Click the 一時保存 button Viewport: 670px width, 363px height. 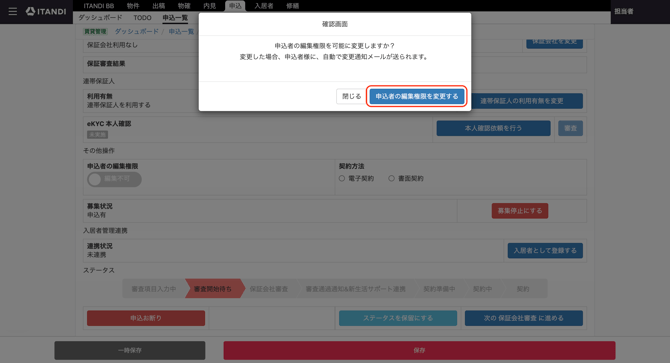(130, 350)
